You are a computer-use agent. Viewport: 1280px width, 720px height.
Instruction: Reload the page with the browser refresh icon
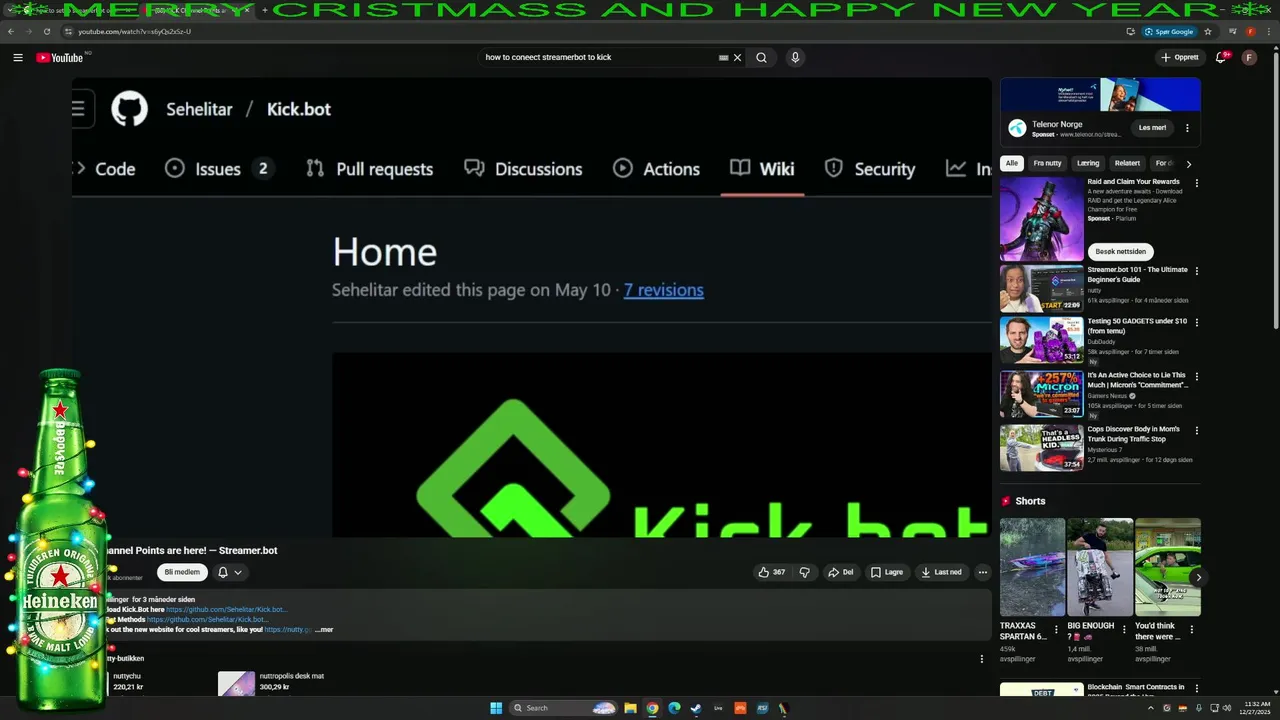coord(47,31)
